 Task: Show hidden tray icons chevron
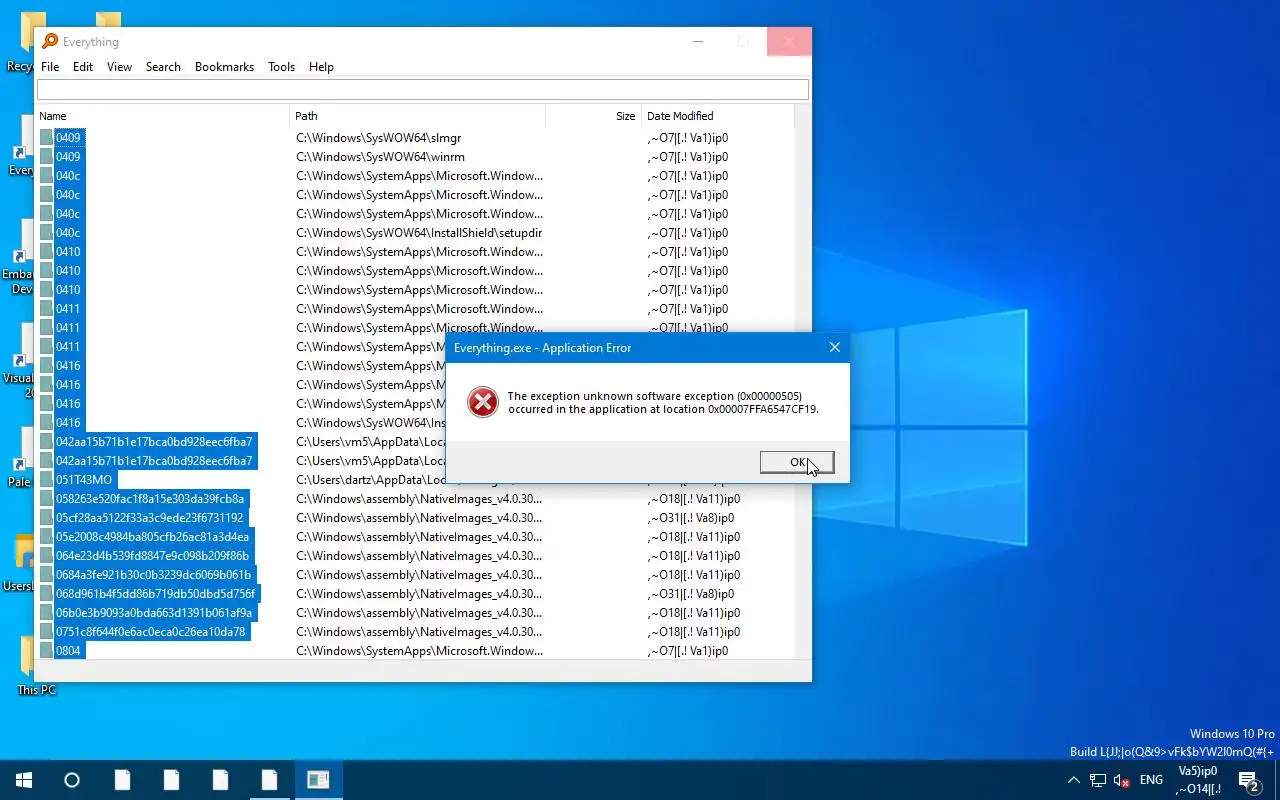coord(1073,780)
